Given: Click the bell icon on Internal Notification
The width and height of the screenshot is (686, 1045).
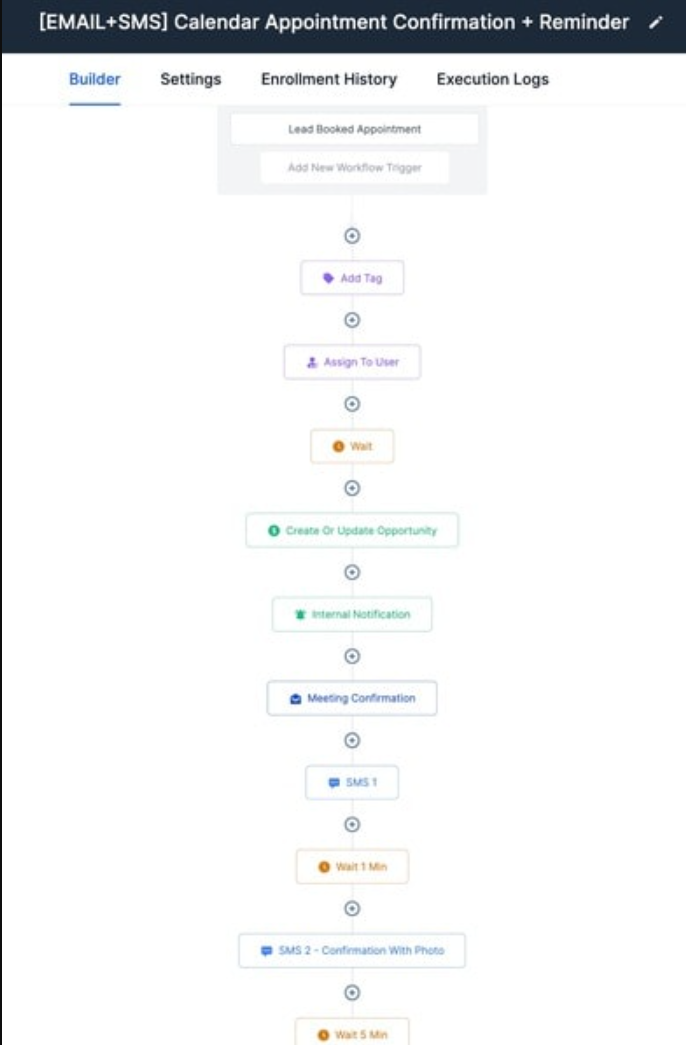Looking at the screenshot, I should click(x=300, y=615).
